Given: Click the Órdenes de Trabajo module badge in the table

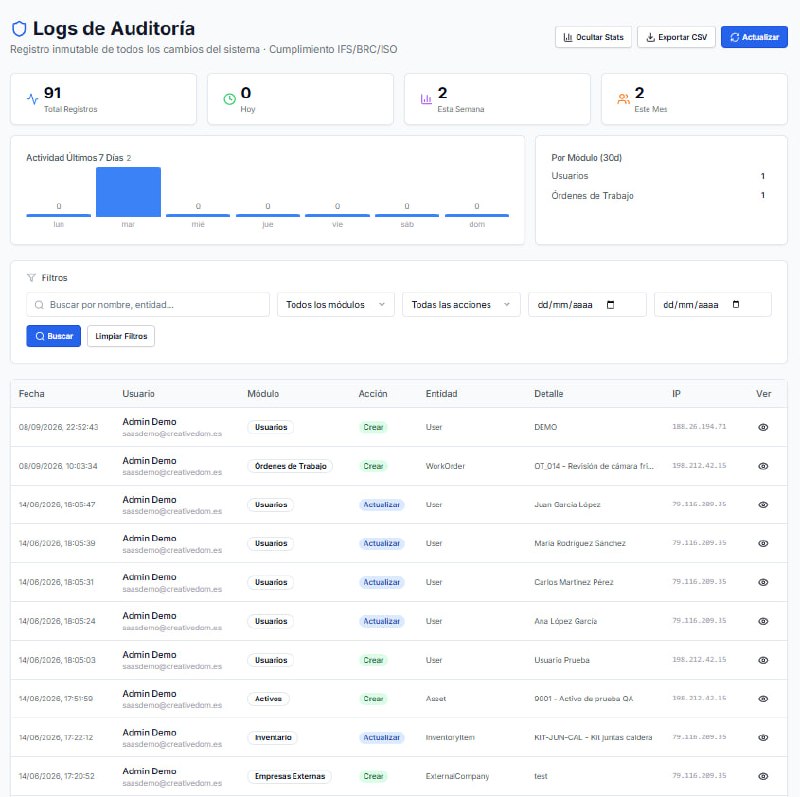Looking at the screenshot, I should [290, 466].
